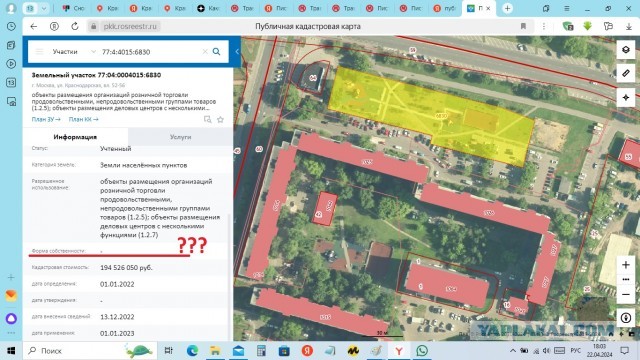Bookmark this page icon

[x=523, y=26]
